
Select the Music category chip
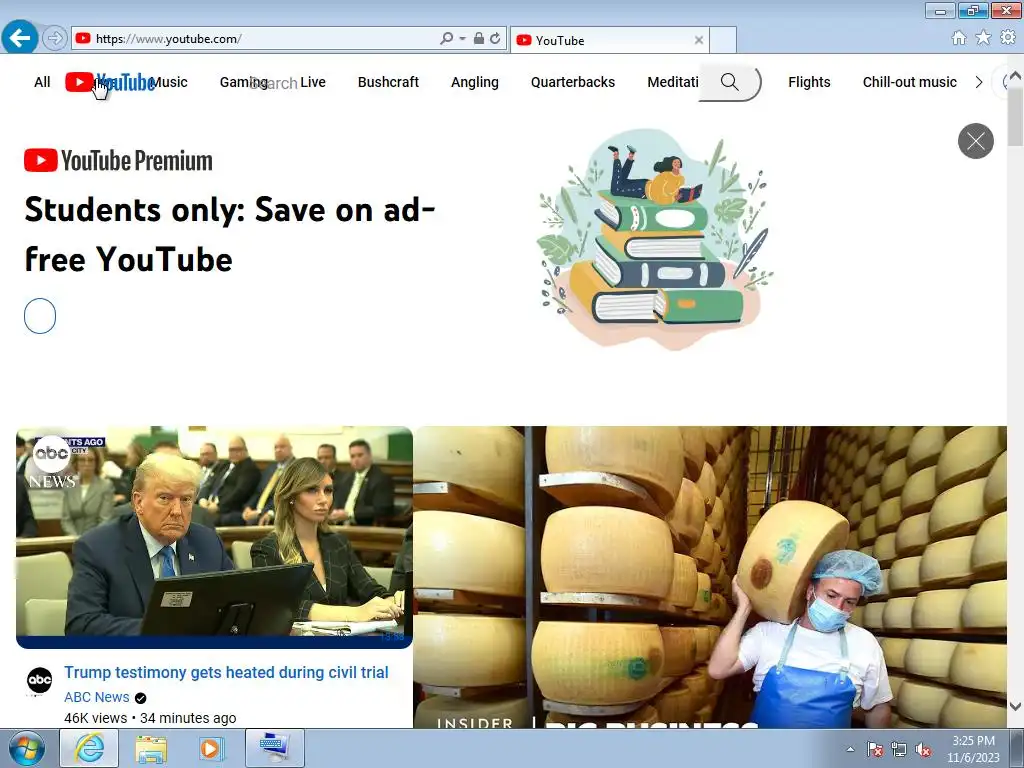point(169,82)
